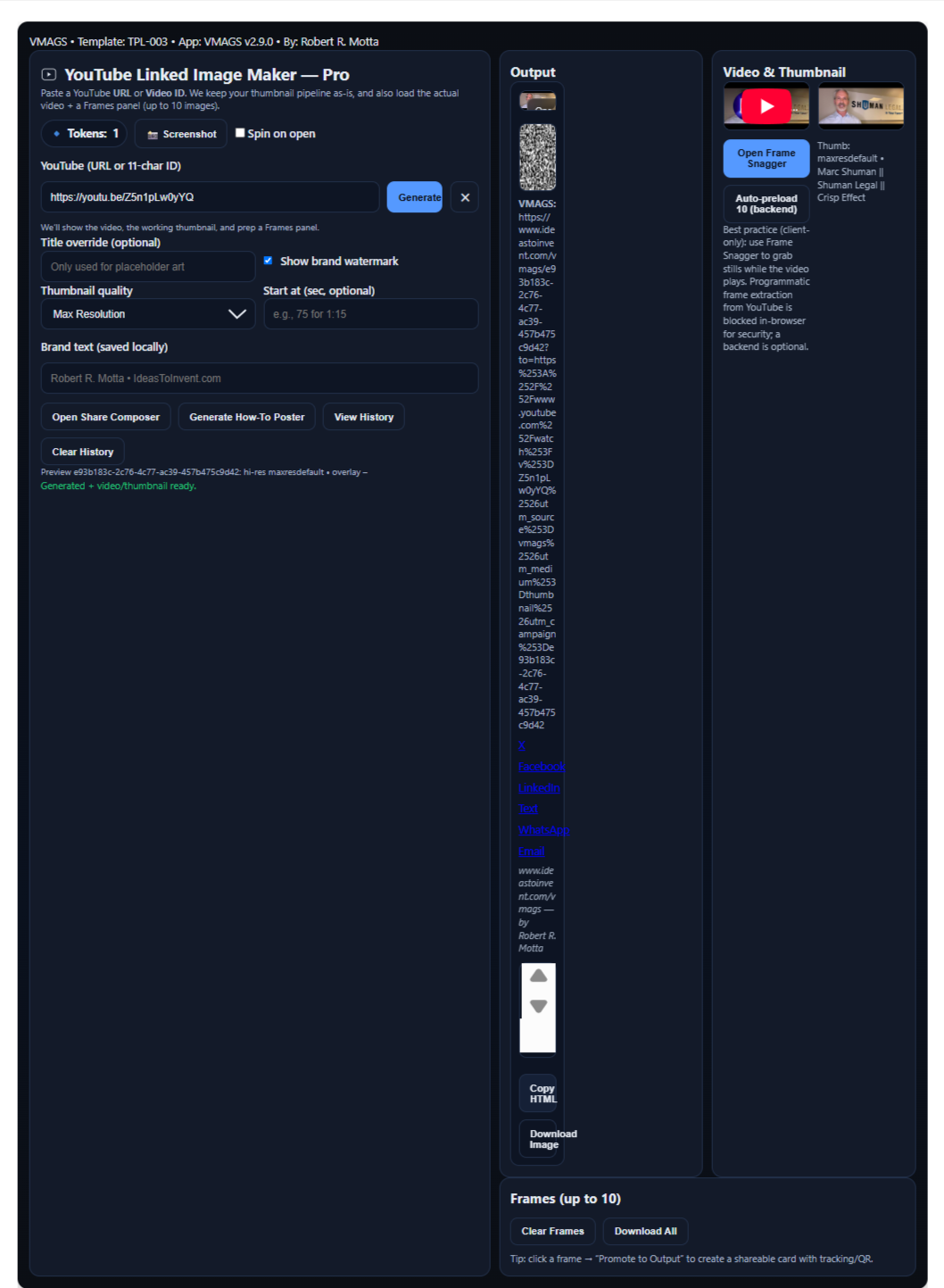Click the Copy HTML button
Image resolution: width=944 pixels, height=1288 pixels.
pos(538,1093)
